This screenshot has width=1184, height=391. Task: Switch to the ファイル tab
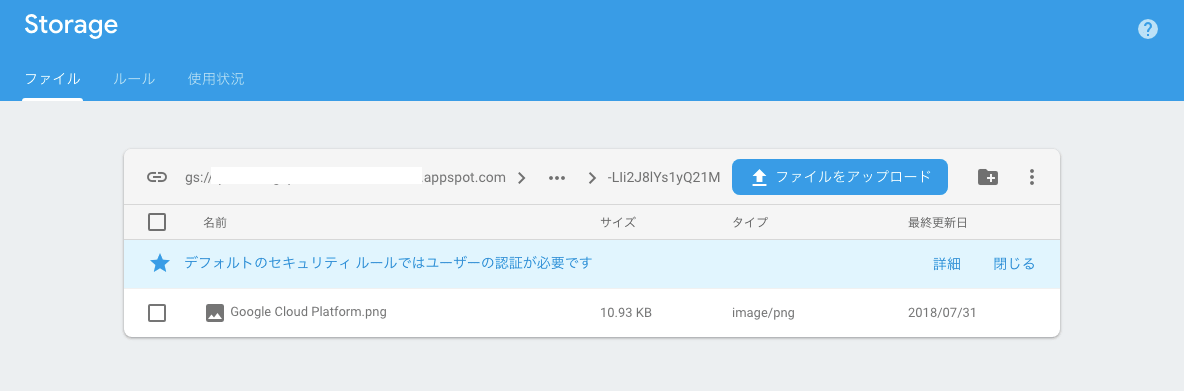tap(52, 79)
